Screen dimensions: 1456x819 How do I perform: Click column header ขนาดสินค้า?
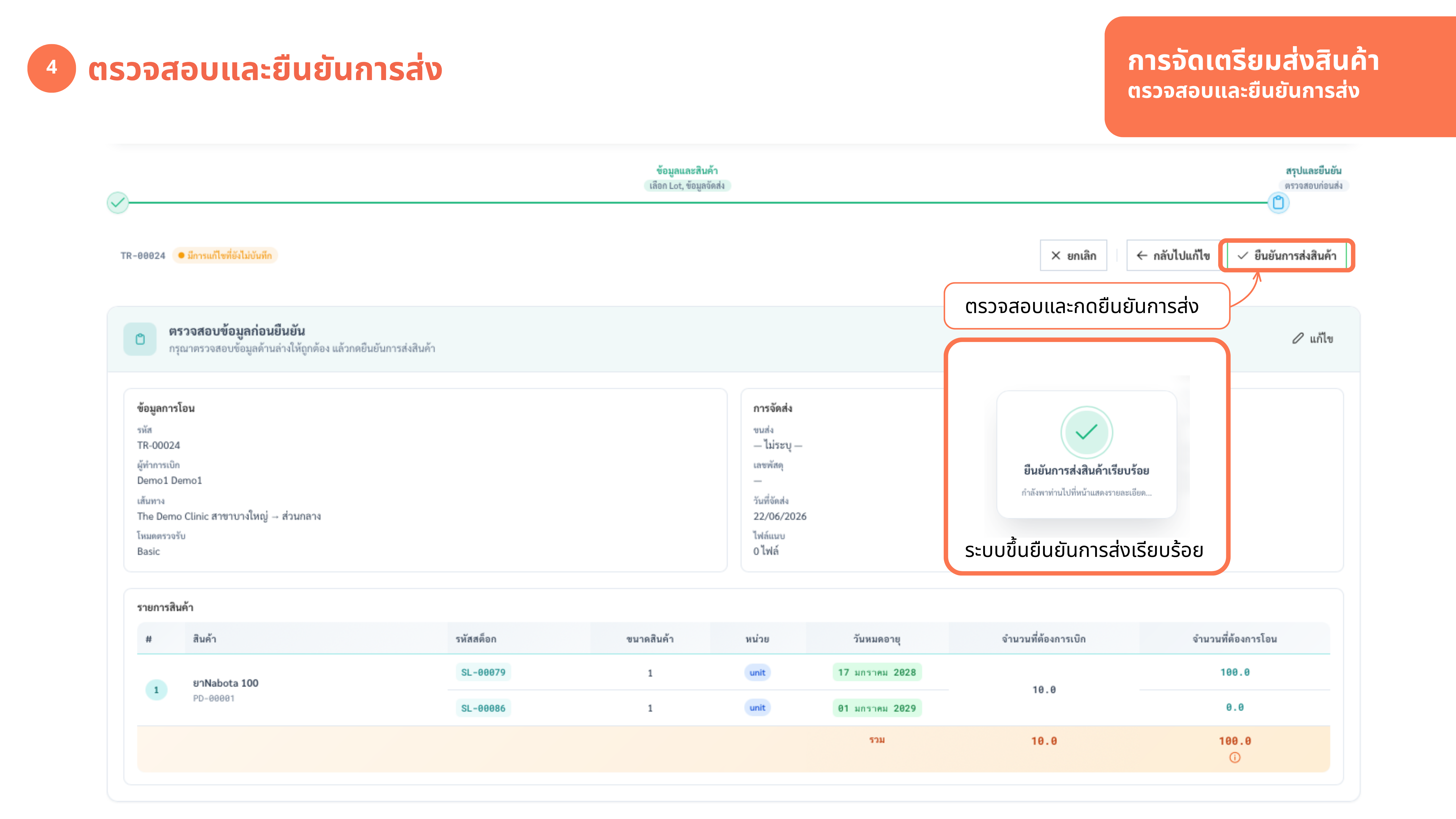click(x=650, y=639)
